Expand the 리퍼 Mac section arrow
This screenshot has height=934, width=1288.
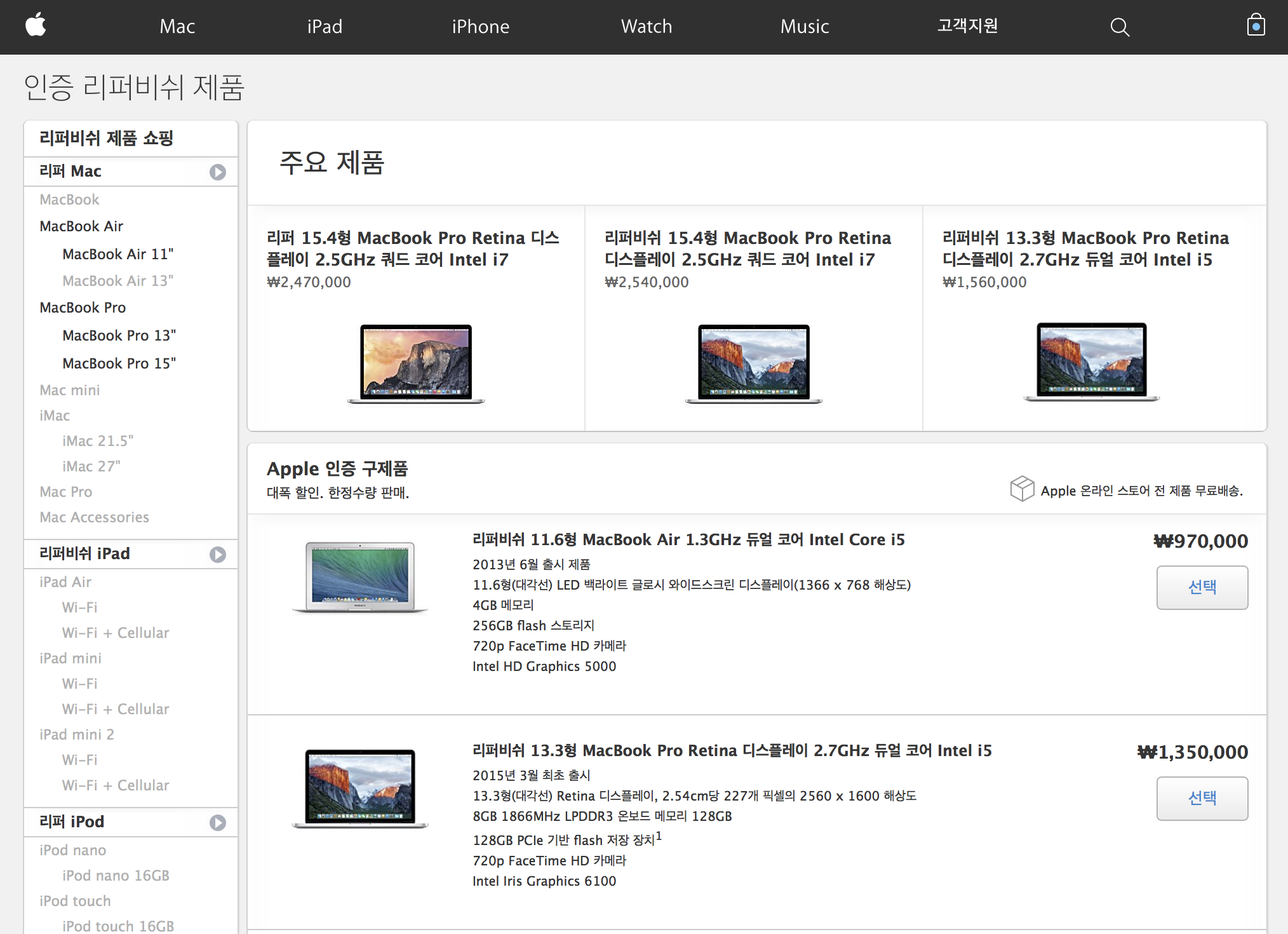click(218, 172)
